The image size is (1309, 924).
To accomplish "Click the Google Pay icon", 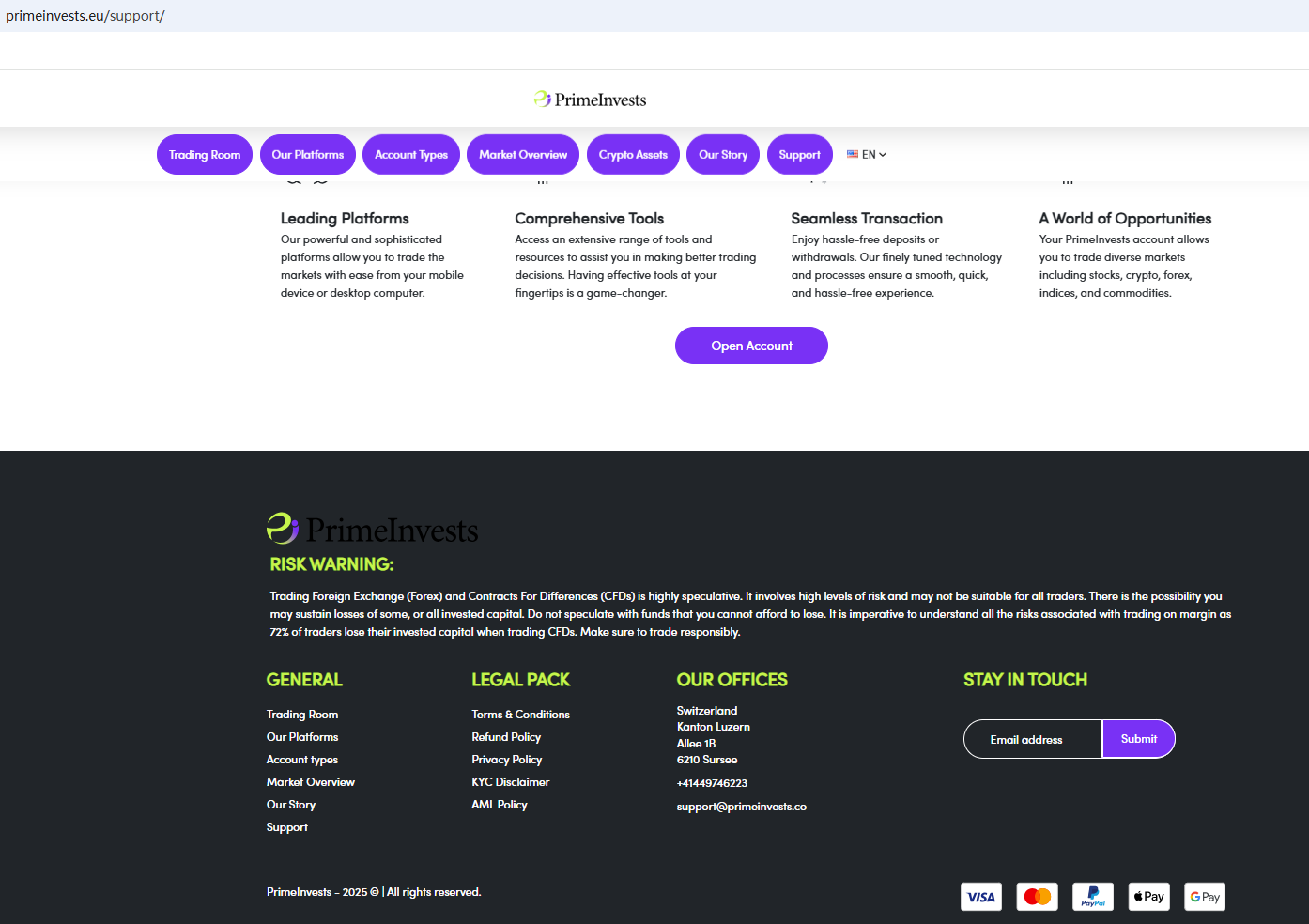I will point(1205,897).
